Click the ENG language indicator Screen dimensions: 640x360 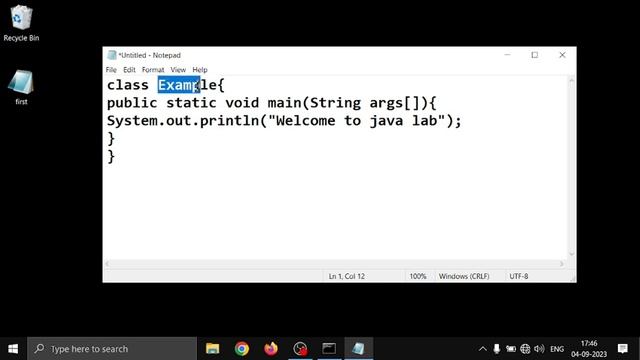pos(557,349)
